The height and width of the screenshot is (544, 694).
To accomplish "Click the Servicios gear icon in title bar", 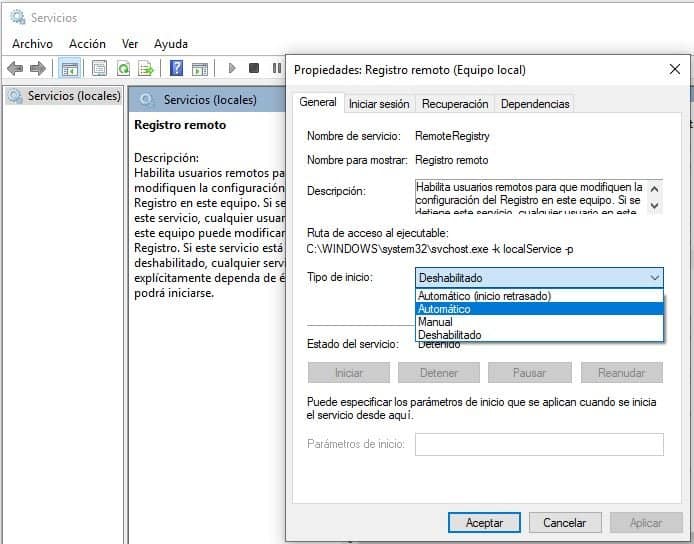I will (x=18, y=18).
